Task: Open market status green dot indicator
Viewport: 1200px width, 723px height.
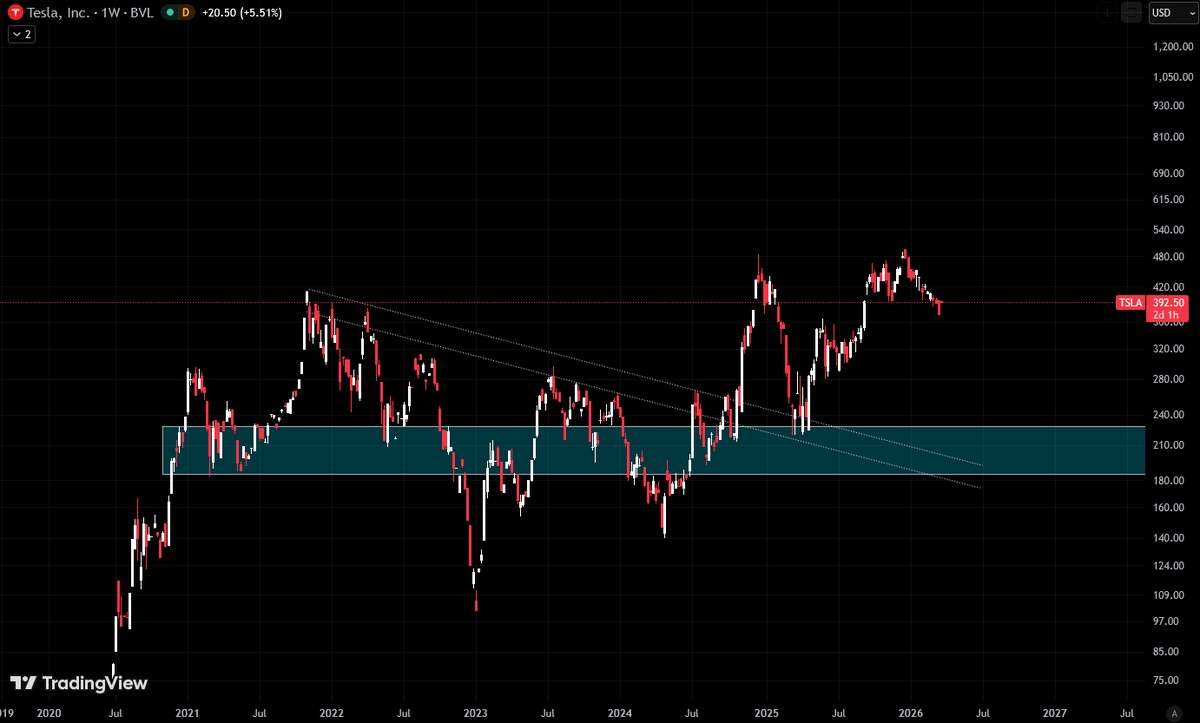Action: coord(169,13)
